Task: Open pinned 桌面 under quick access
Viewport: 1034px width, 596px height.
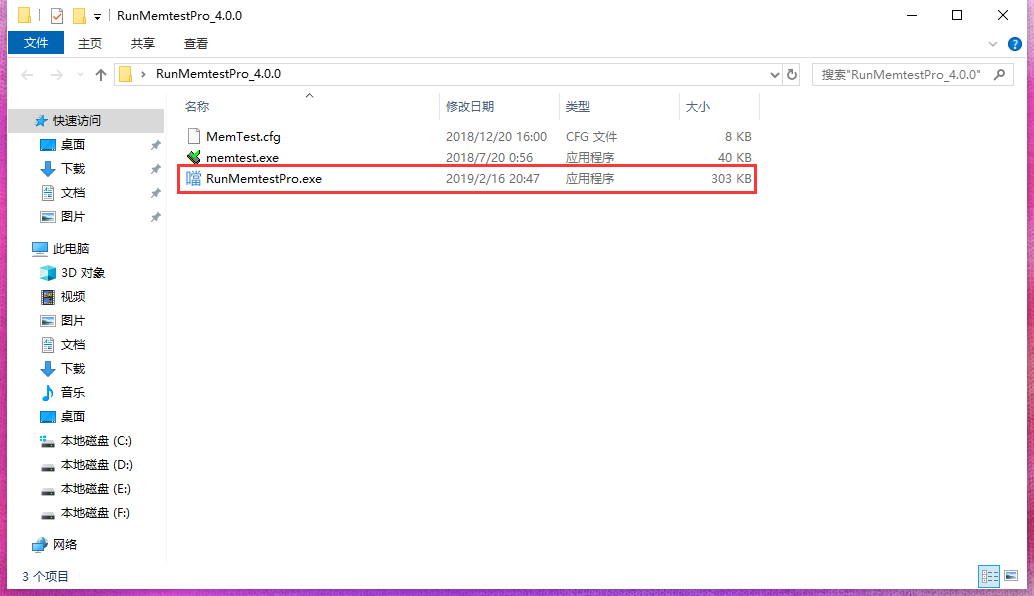Action: click(x=73, y=144)
